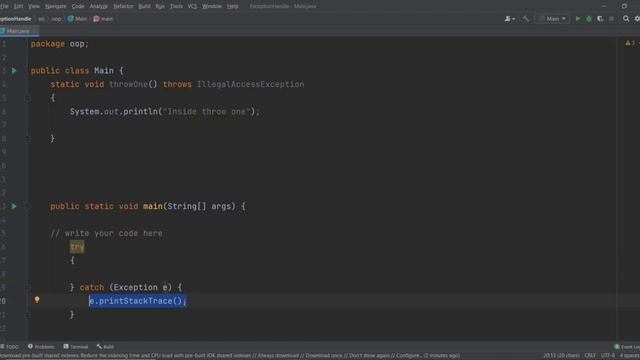Open the Main run configuration dropdown
Screen dimensions: 640x360
(x=552, y=19)
